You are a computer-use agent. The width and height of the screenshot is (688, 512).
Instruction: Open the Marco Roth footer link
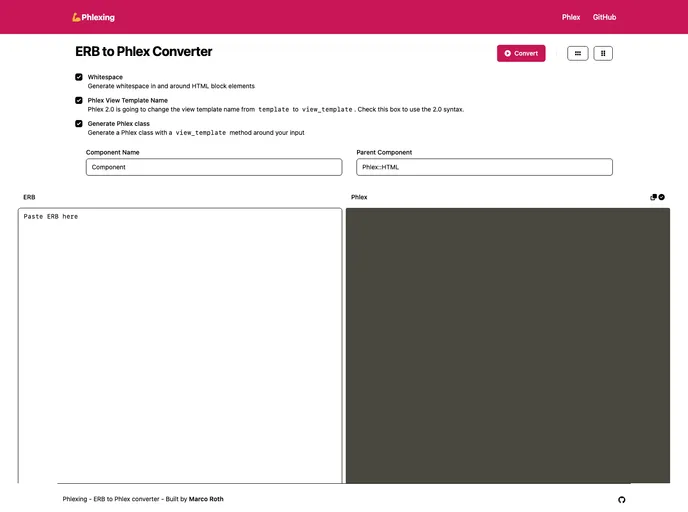click(x=206, y=499)
